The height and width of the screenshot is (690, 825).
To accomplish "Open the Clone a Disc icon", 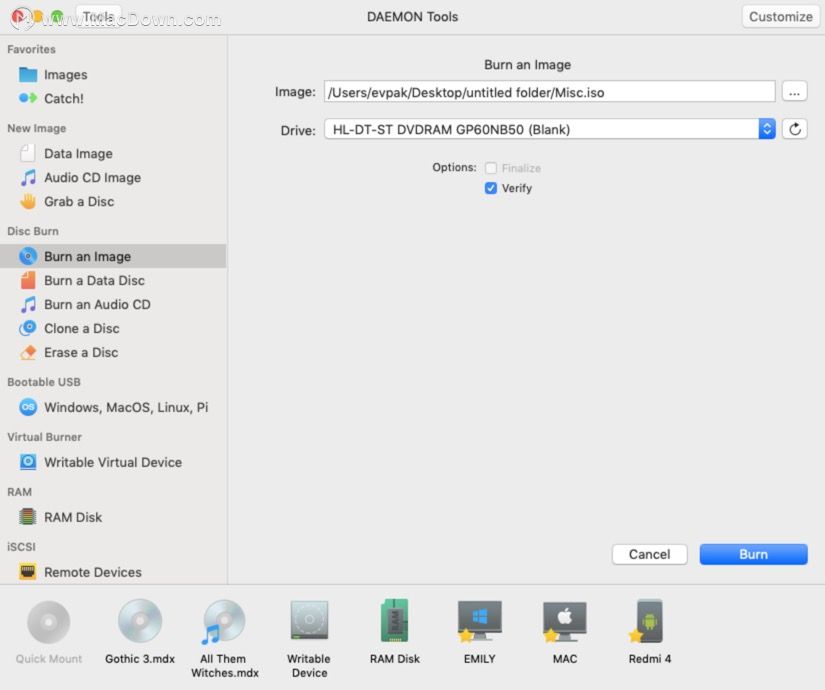I will click(28, 328).
